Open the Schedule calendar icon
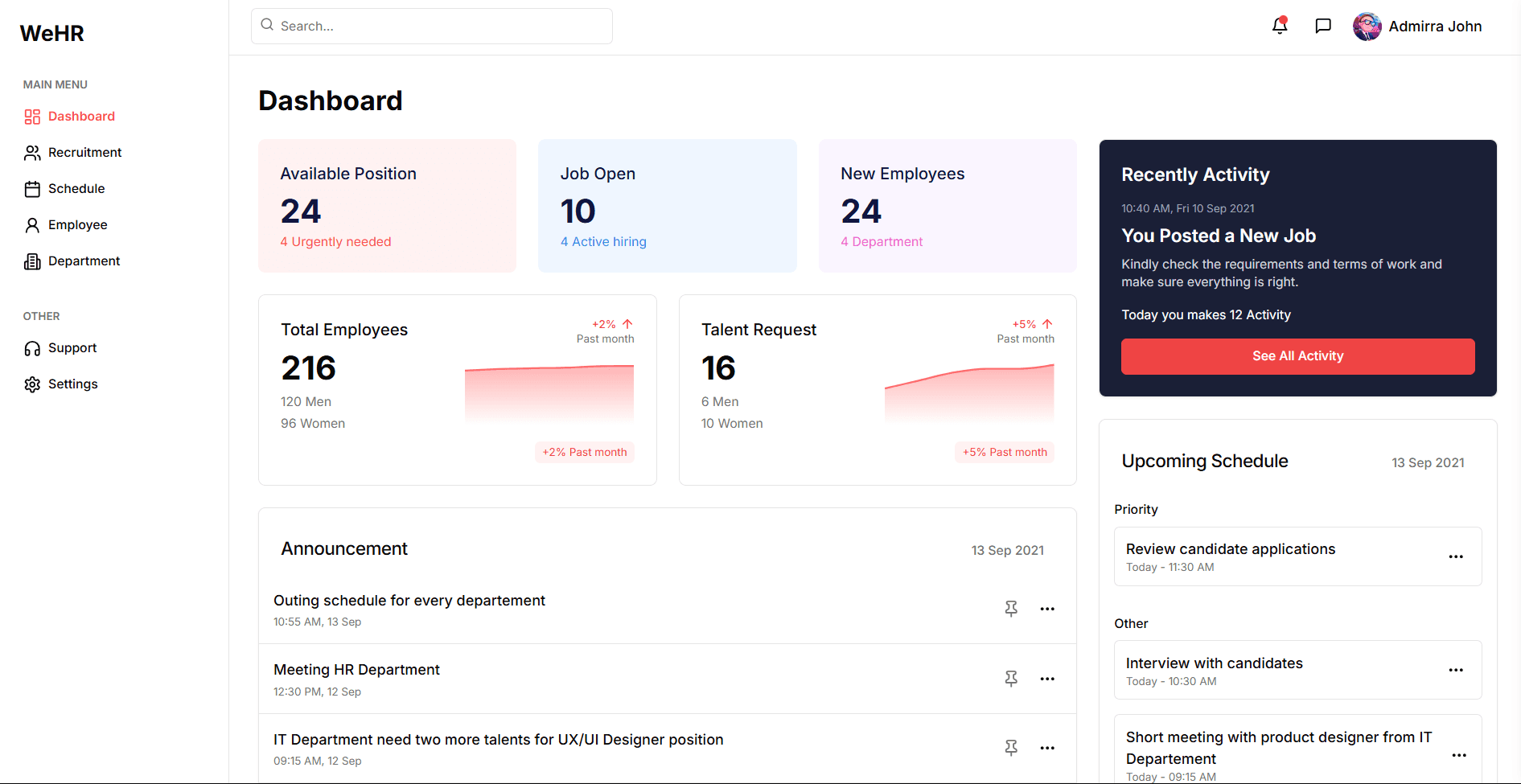Viewport: 1521px width, 784px height. coord(32,188)
